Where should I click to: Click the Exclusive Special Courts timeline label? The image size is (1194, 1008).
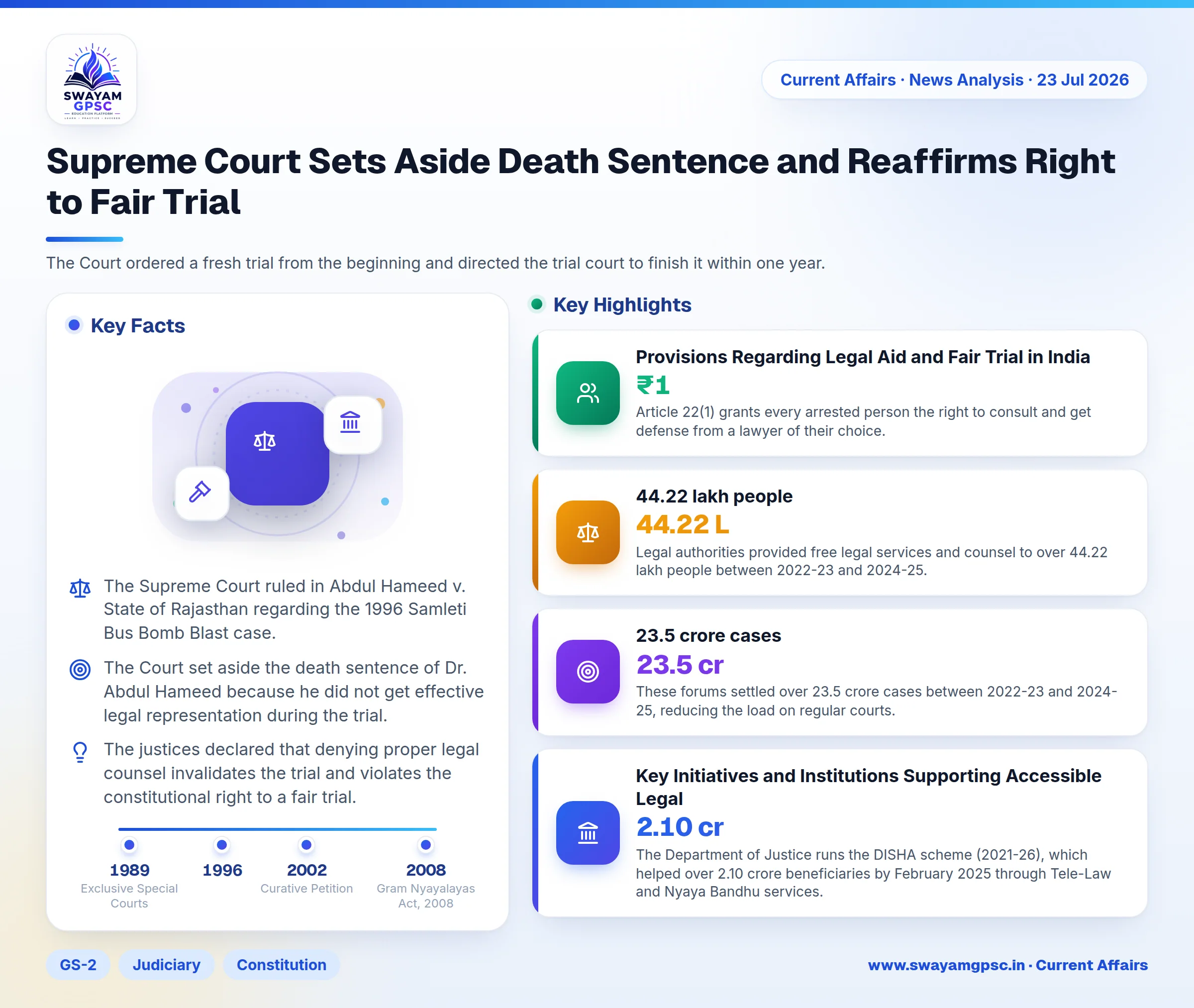(x=129, y=896)
